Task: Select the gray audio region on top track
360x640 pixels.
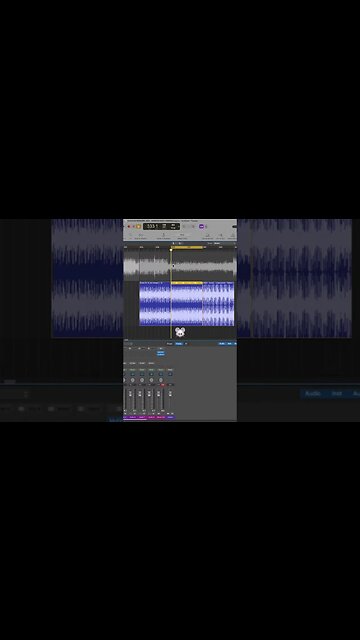Action: 180,265
